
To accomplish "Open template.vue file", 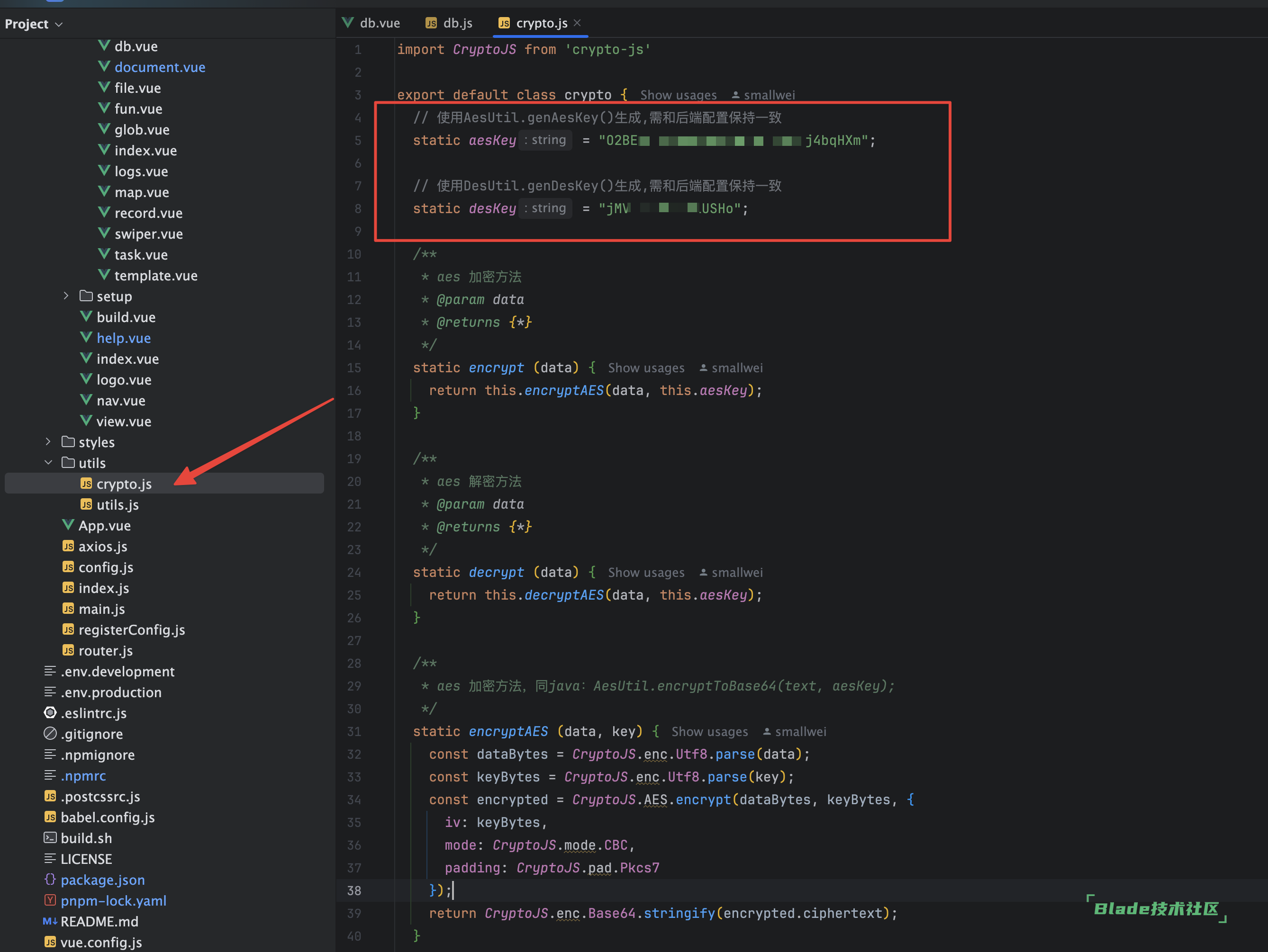I will point(156,275).
